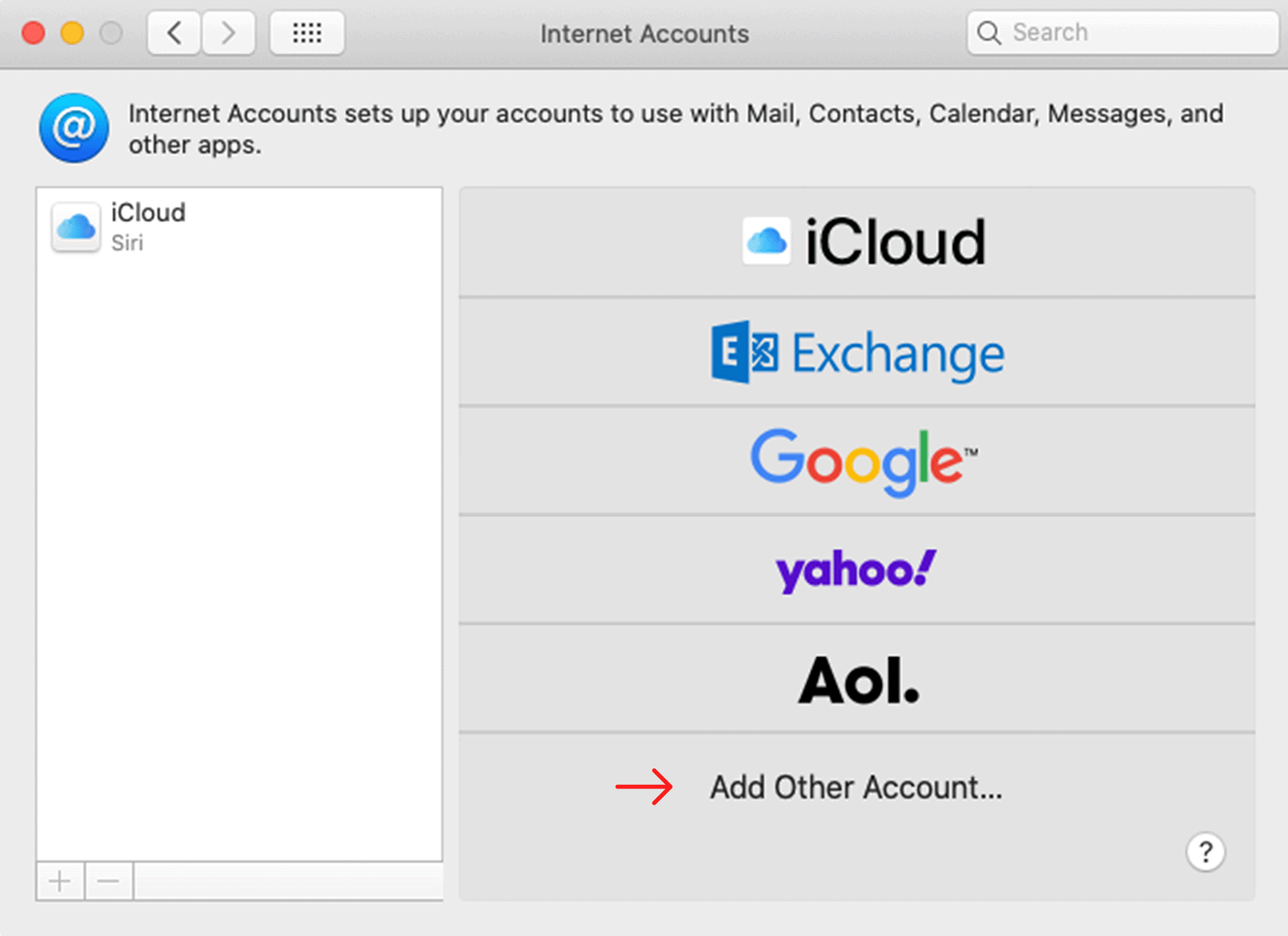
Task: Choose Google as the account provider
Action: (857, 461)
